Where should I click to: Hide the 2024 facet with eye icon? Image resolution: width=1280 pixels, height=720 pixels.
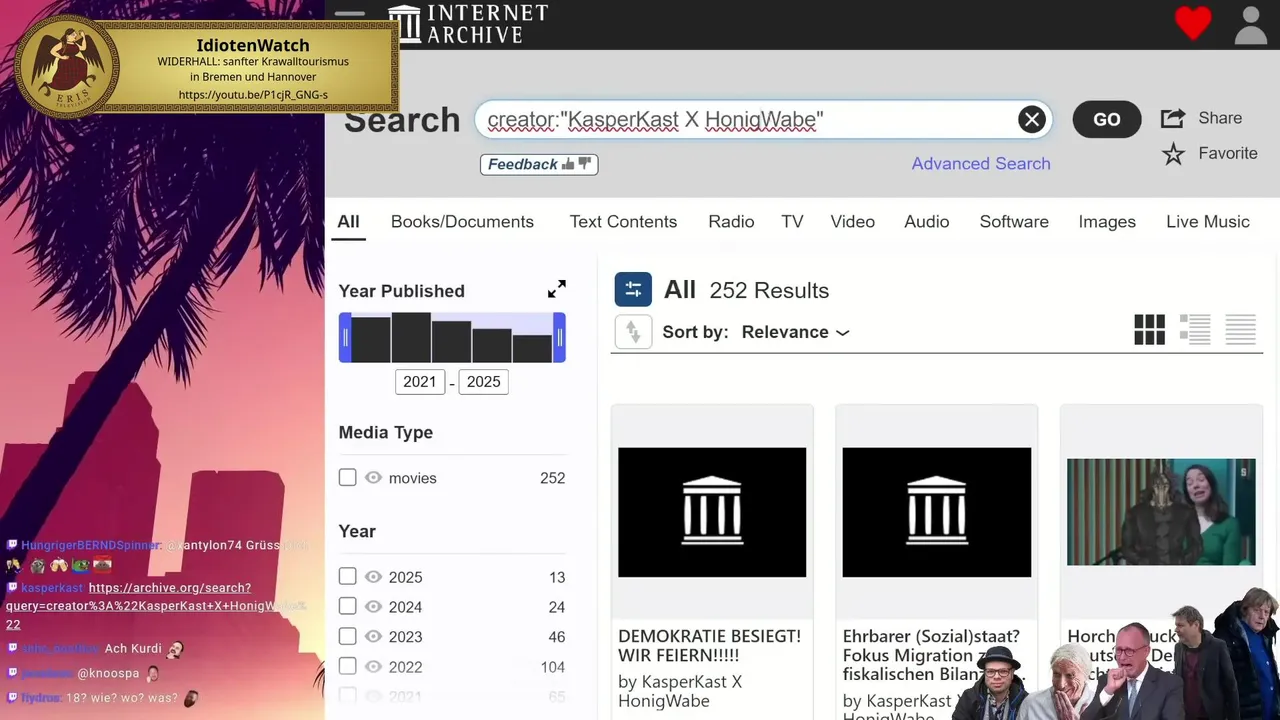374,607
